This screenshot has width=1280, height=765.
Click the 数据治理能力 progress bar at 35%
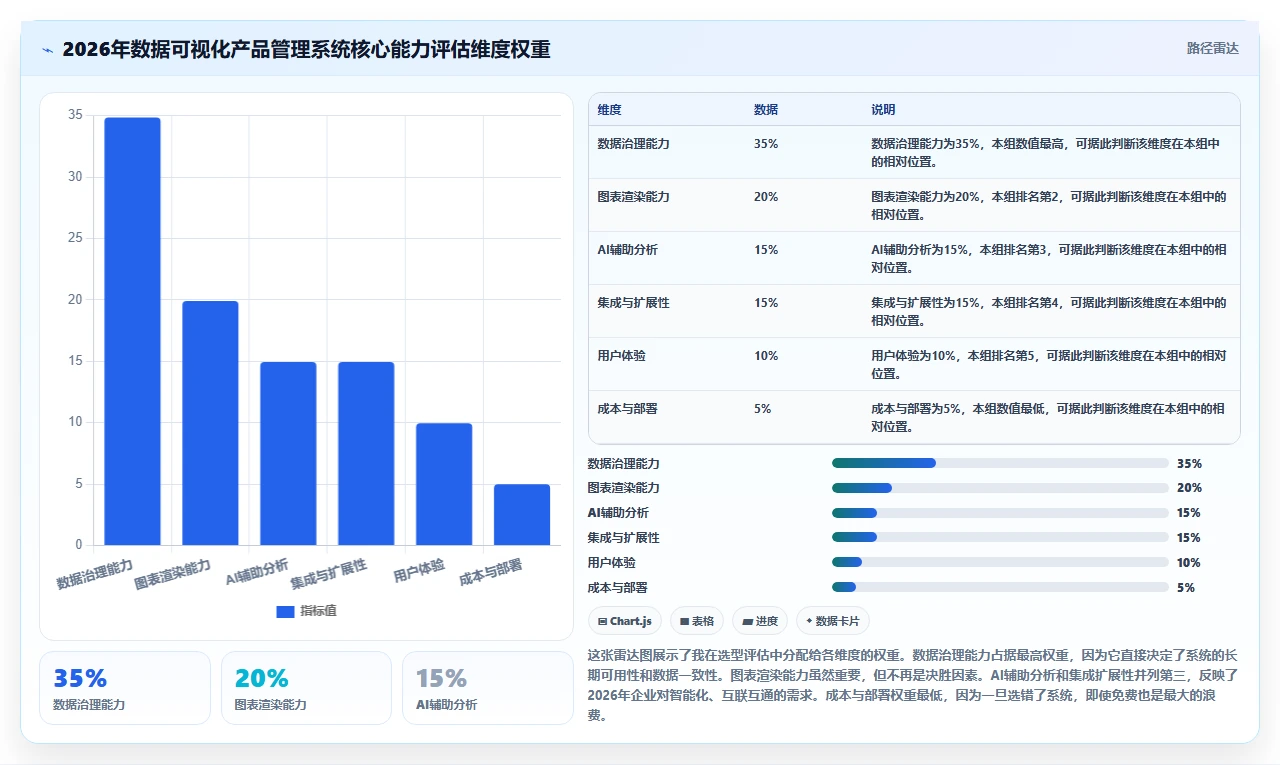pyautogui.click(x=1000, y=463)
